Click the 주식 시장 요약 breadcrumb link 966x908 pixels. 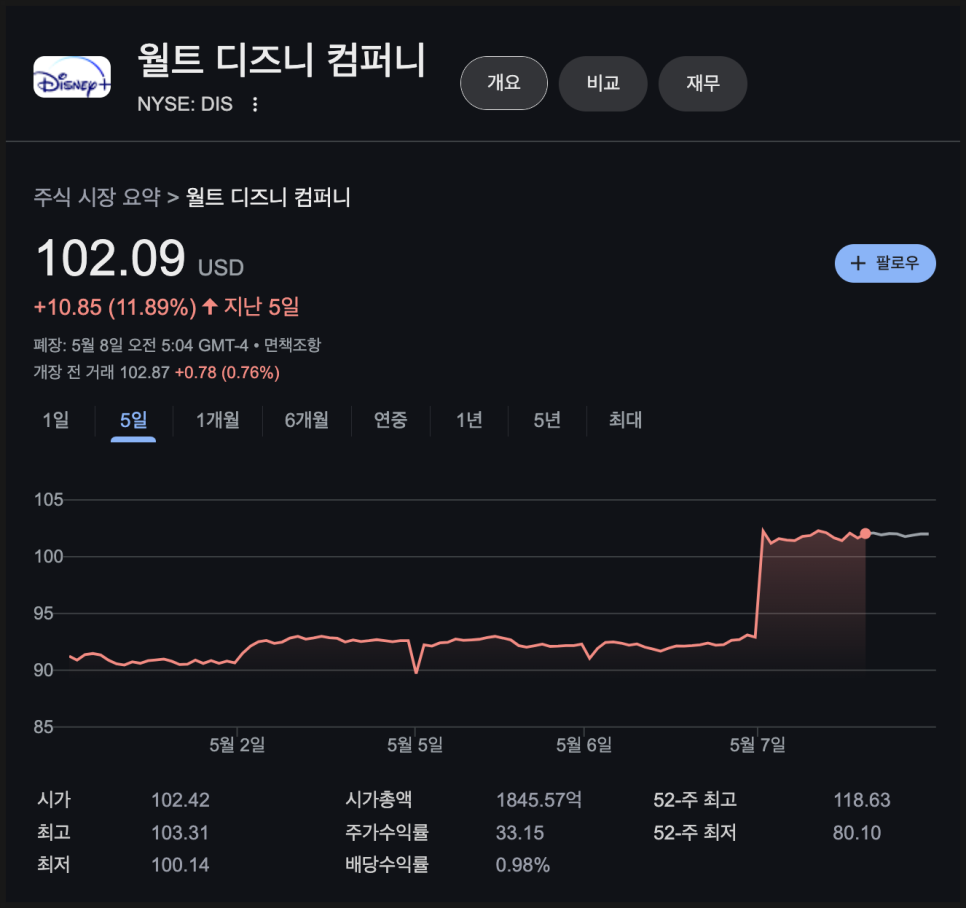tap(97, 197)
